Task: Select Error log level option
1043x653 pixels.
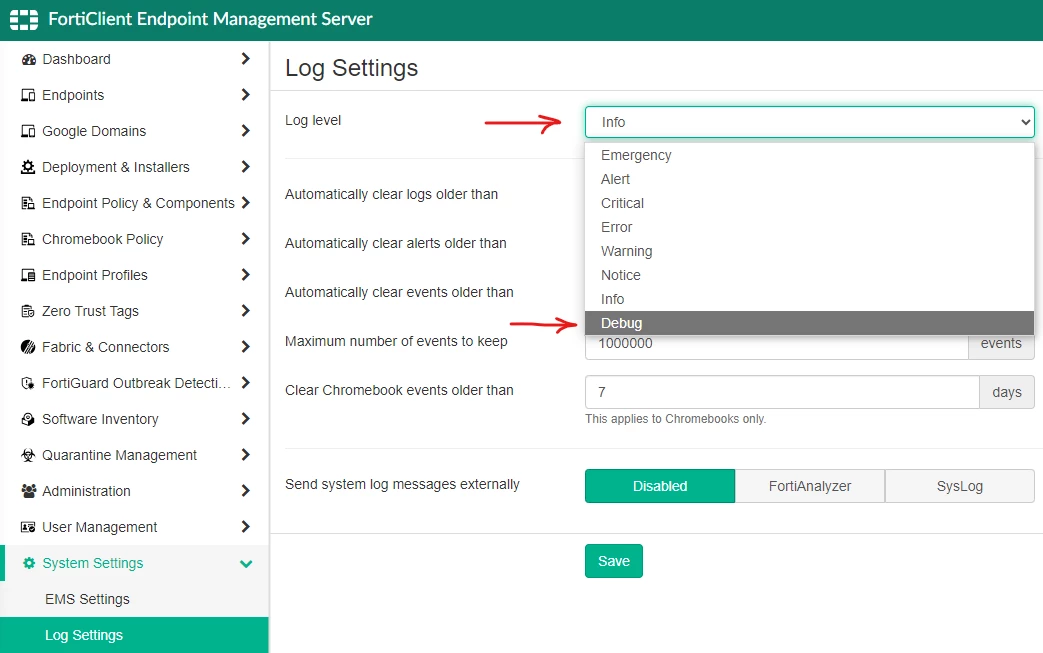Action: click(810, 227)
